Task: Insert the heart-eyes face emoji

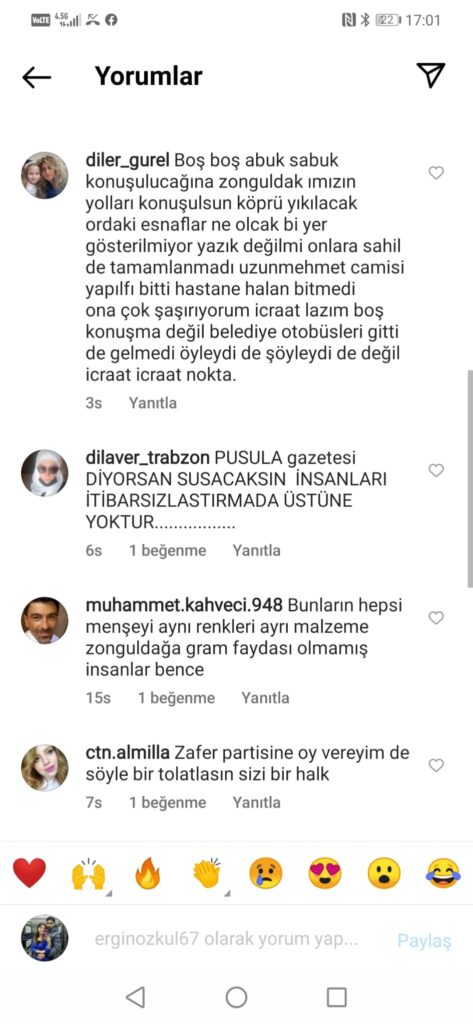Action: click(x=325, y=873)
